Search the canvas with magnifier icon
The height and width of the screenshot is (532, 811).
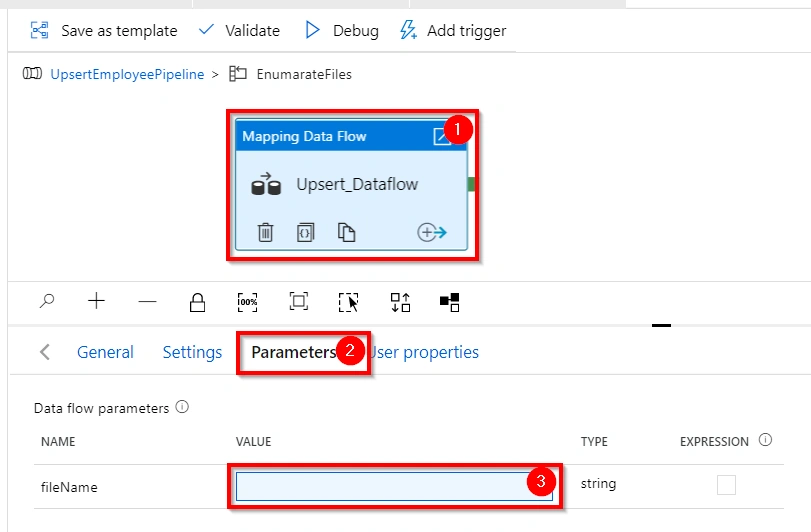[47, 301]
